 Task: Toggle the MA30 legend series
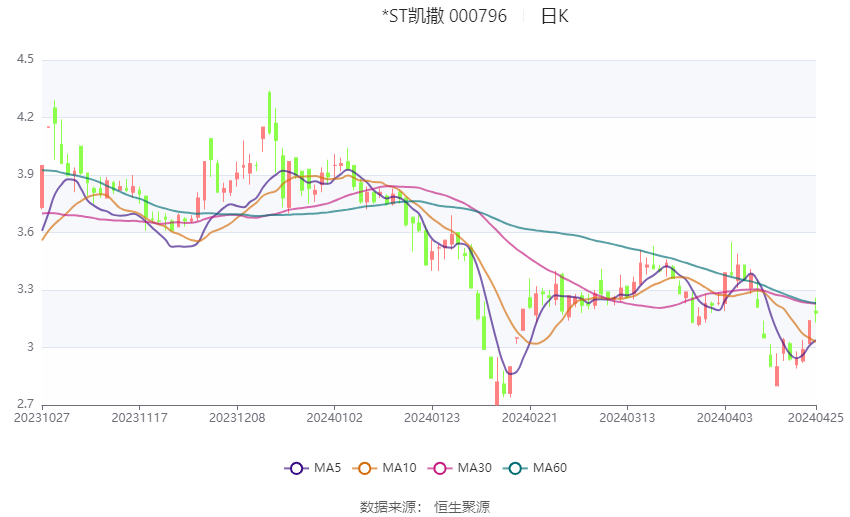point(460,468)
